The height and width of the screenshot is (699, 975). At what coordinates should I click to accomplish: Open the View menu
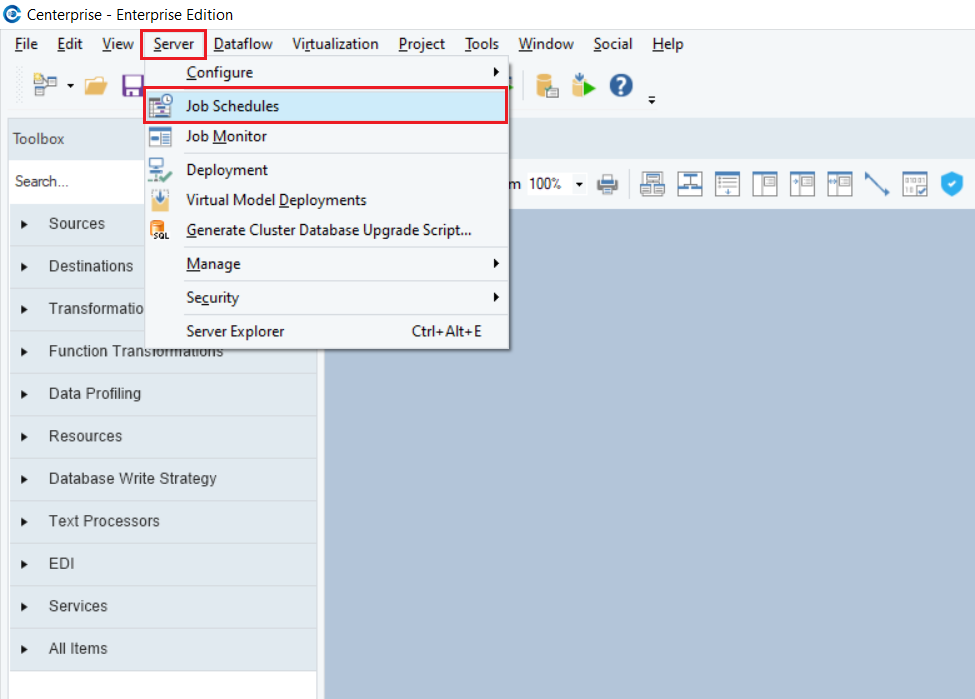coord(118,44)
